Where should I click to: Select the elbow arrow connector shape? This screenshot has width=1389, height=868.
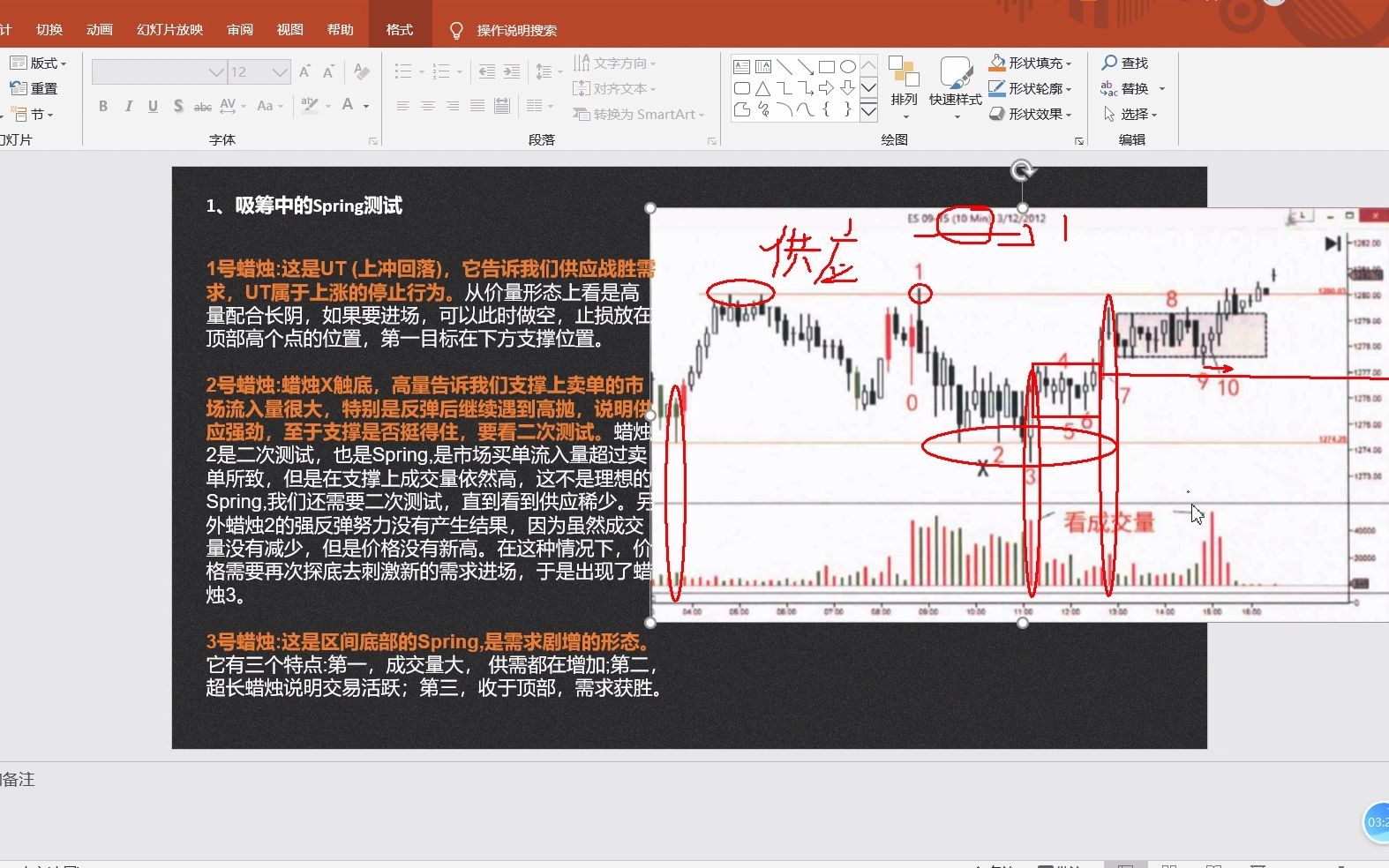(806, 88)
